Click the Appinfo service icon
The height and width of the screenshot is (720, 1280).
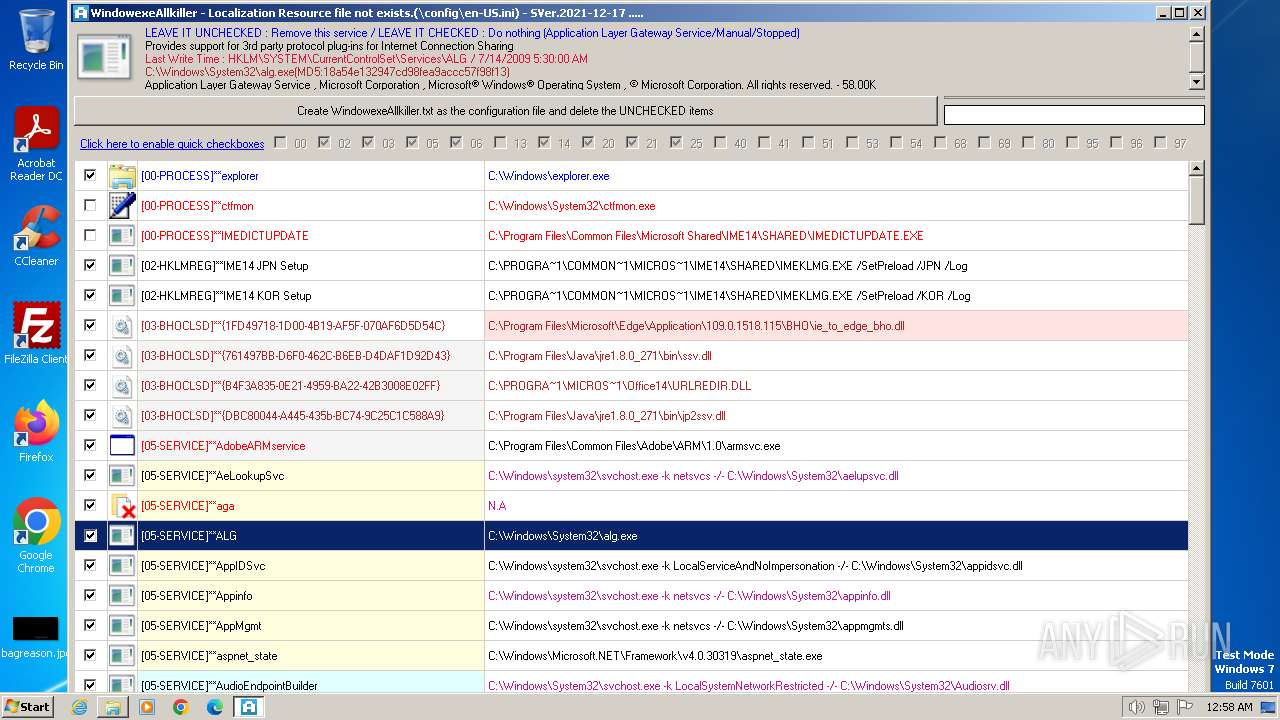pyautogui.click(x=122, y=596)
